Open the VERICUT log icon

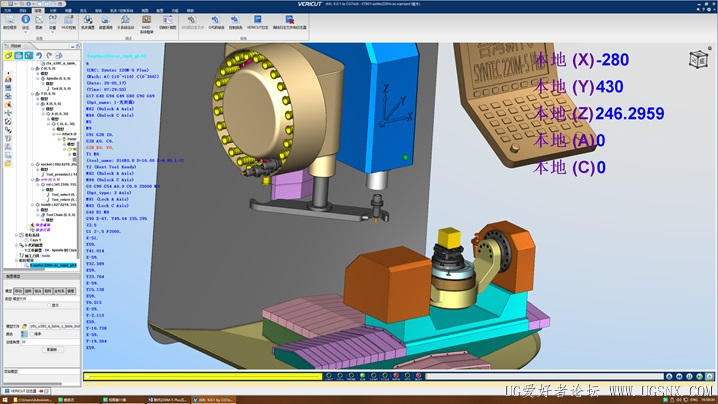coord(257,22)
